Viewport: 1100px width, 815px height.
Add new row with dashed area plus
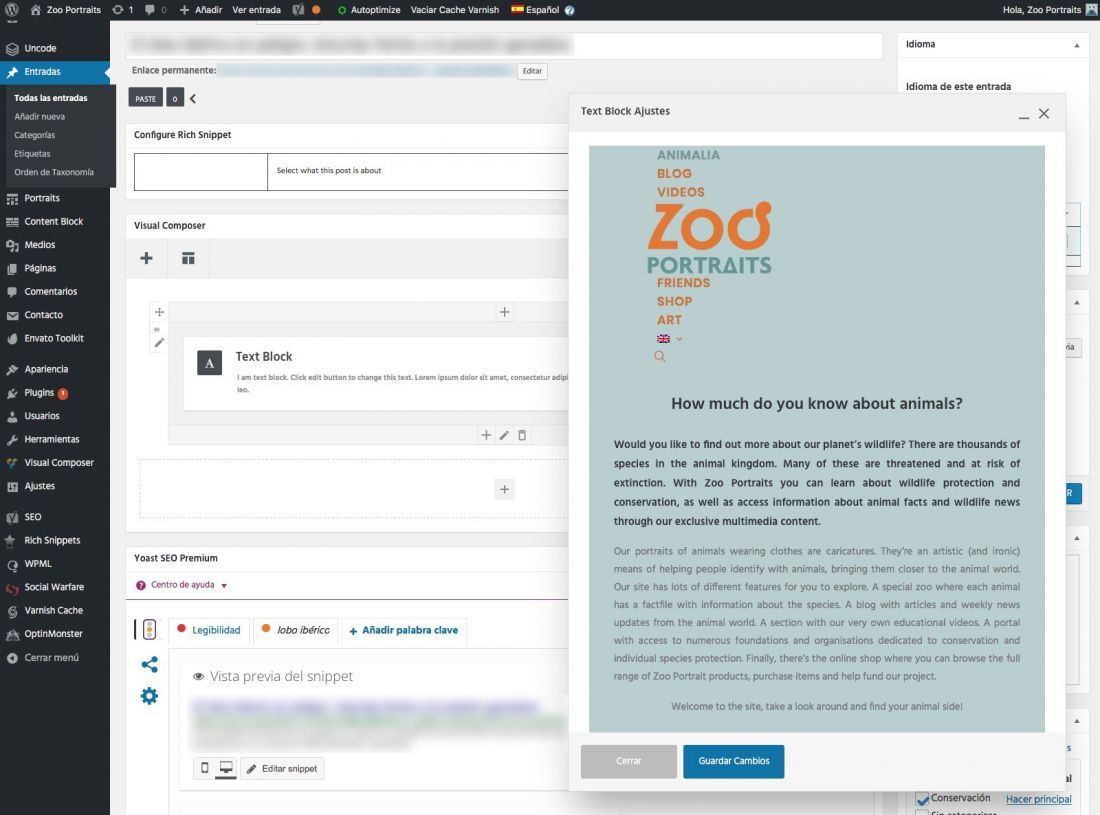[x=504, y=489]
